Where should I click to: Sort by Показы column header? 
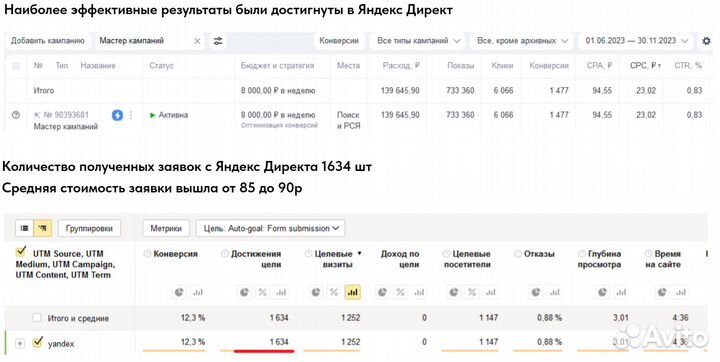461,66
